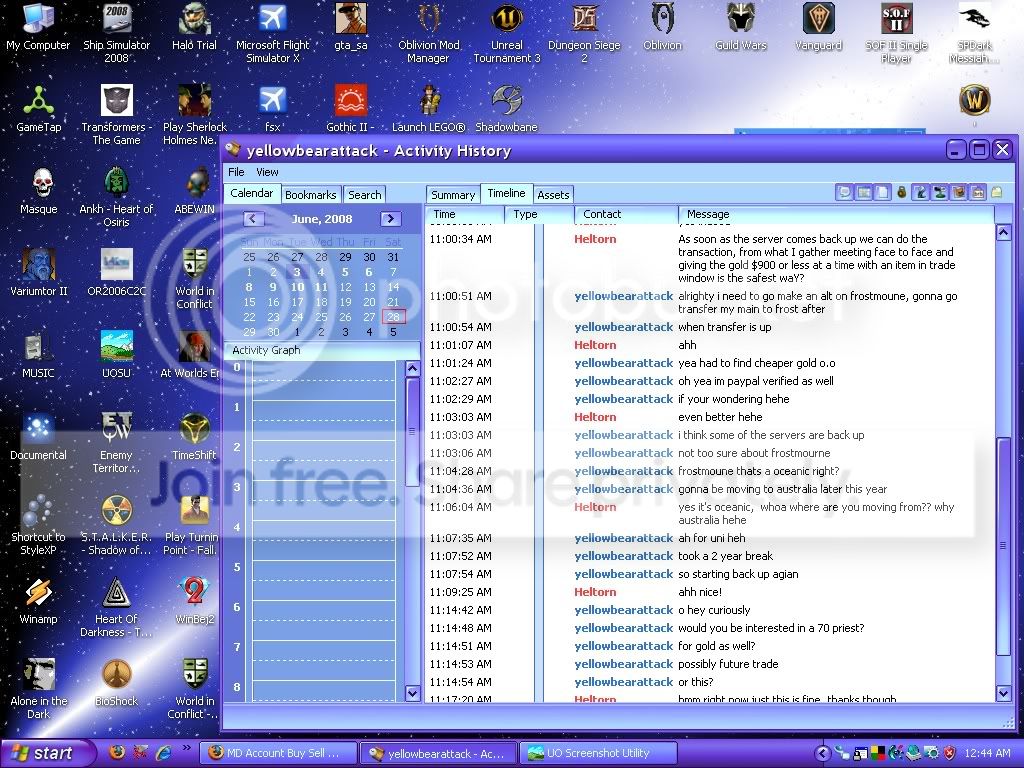Go to next month in calendar
Screen dimensions: 1024x768
pyautogui.click(x=391, y=219)
